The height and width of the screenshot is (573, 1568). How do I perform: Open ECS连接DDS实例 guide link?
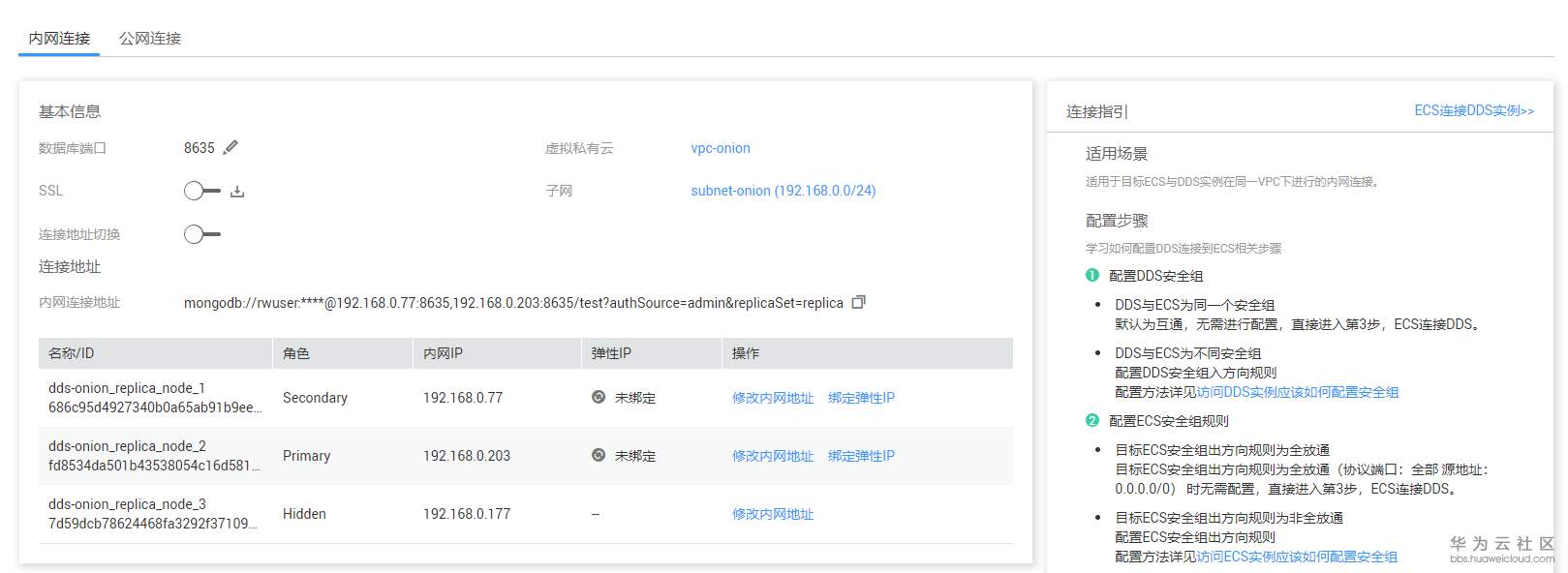(1474, 110)
